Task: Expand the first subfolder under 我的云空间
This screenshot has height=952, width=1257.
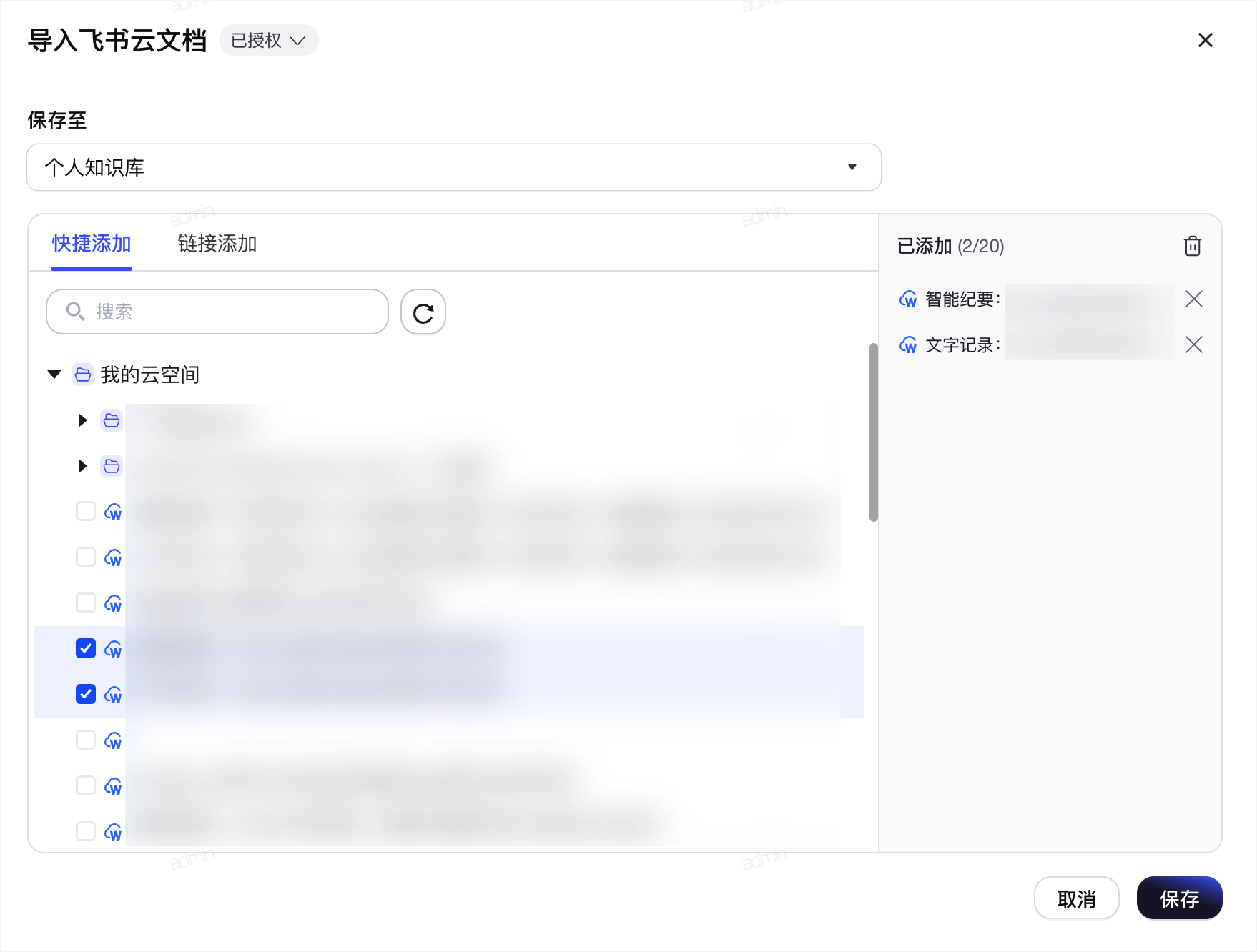Action: click(82, 420)
